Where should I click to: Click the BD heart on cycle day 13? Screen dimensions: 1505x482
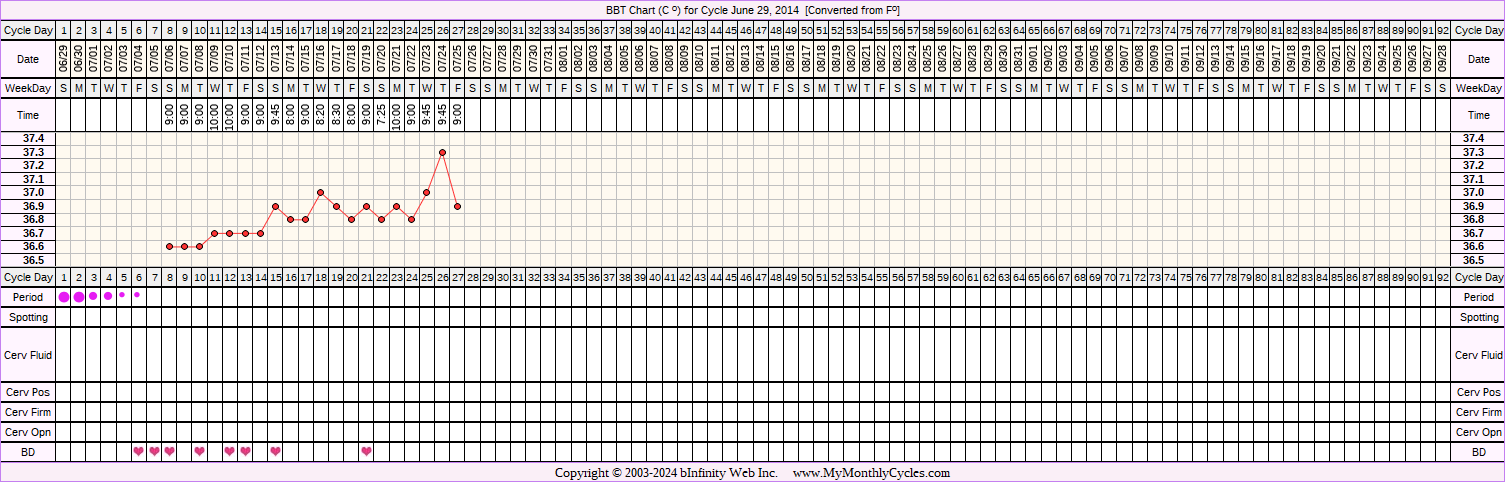pos(245,451)
